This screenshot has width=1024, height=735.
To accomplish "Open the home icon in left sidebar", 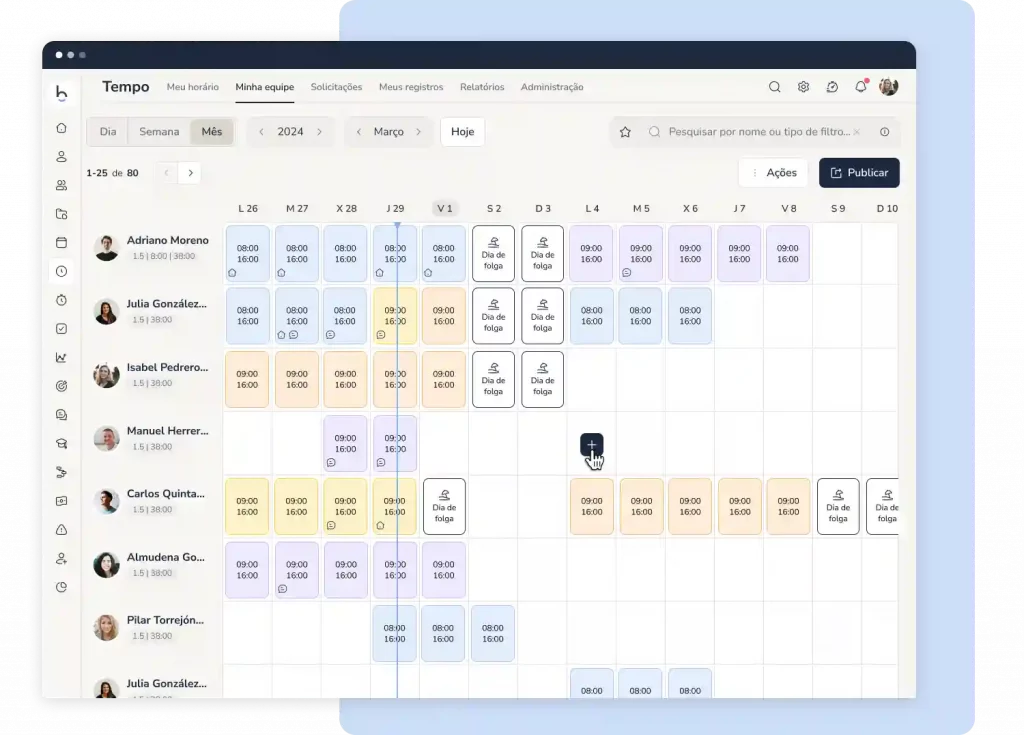I will (x=61, y=128).
